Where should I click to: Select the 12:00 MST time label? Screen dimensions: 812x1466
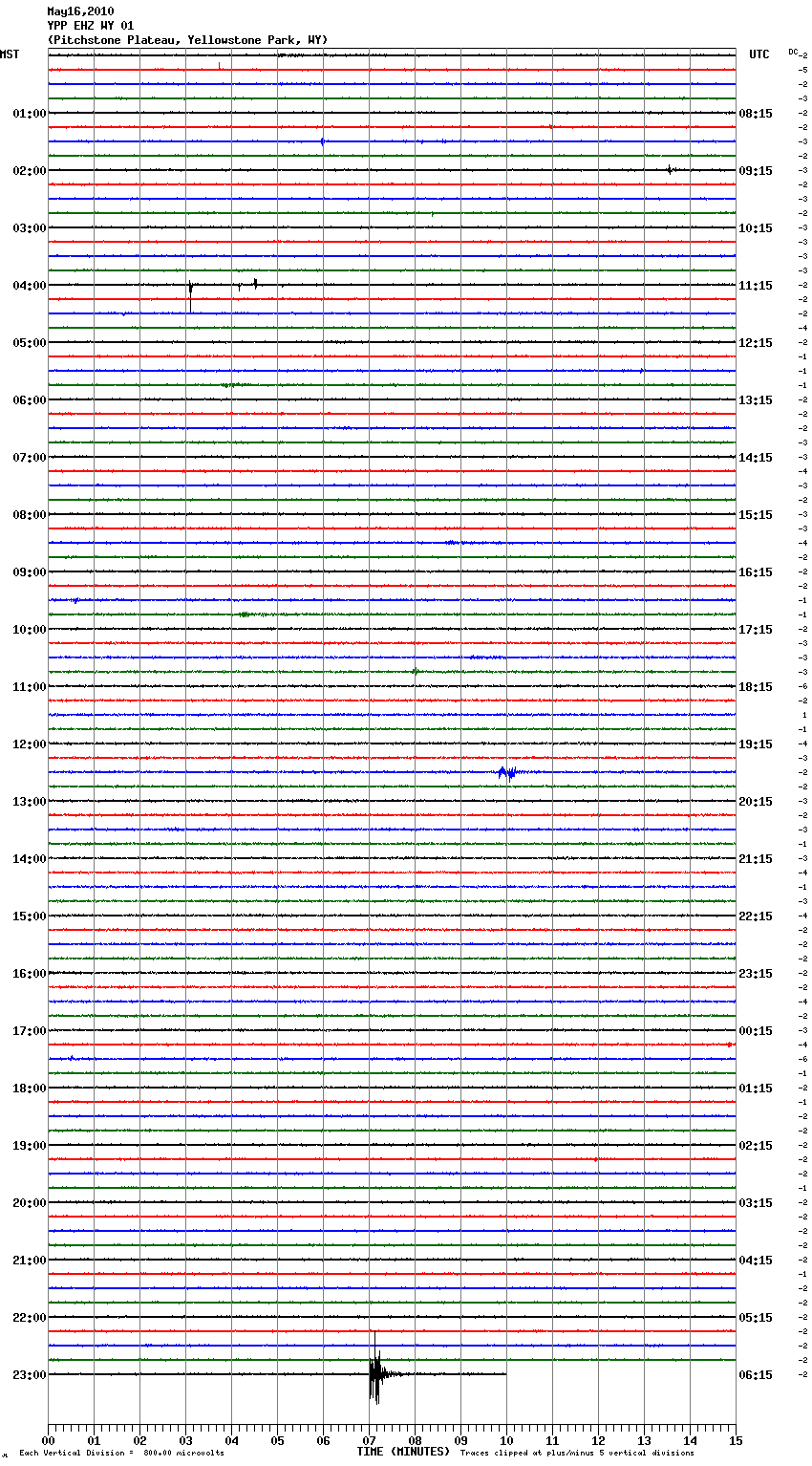pos(29,744)
